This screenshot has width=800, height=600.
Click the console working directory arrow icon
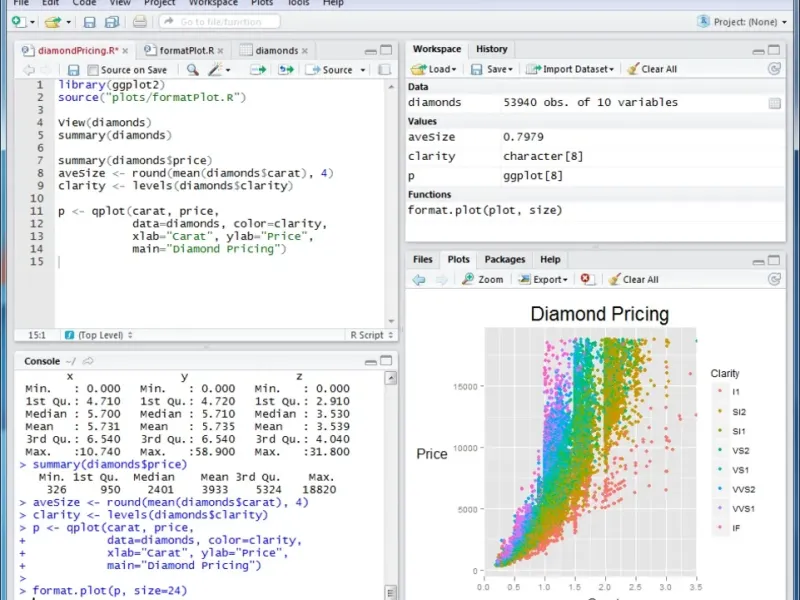(88, 361)
